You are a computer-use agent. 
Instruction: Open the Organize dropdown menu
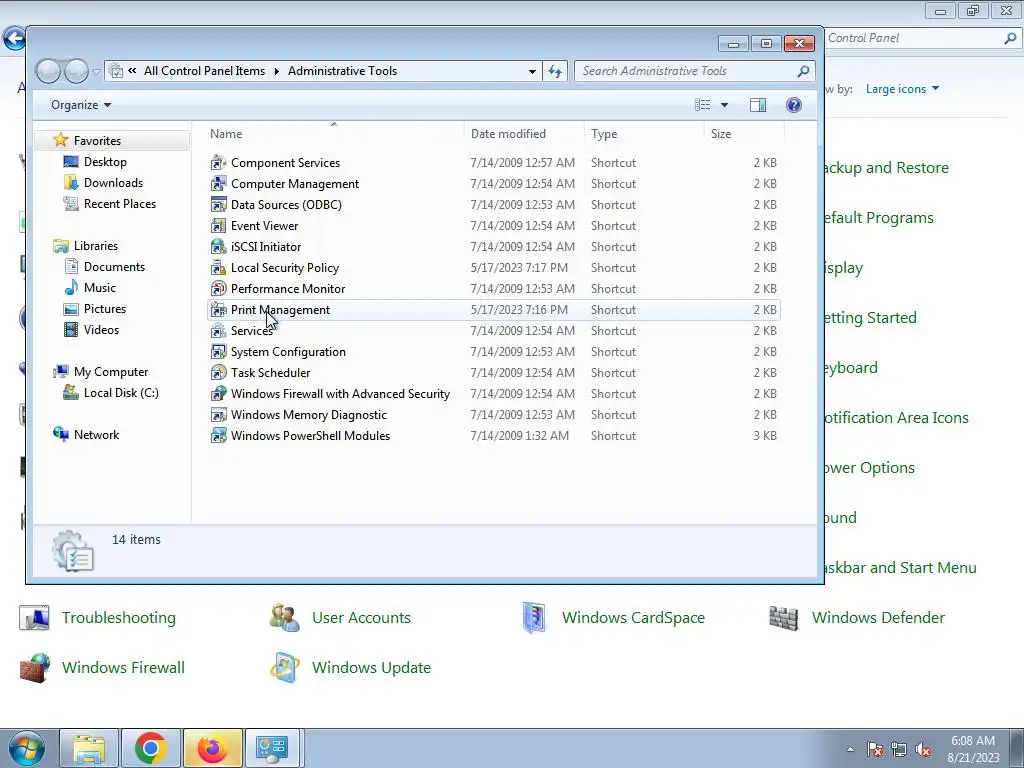pyautogui.click(x=81, y=105)
